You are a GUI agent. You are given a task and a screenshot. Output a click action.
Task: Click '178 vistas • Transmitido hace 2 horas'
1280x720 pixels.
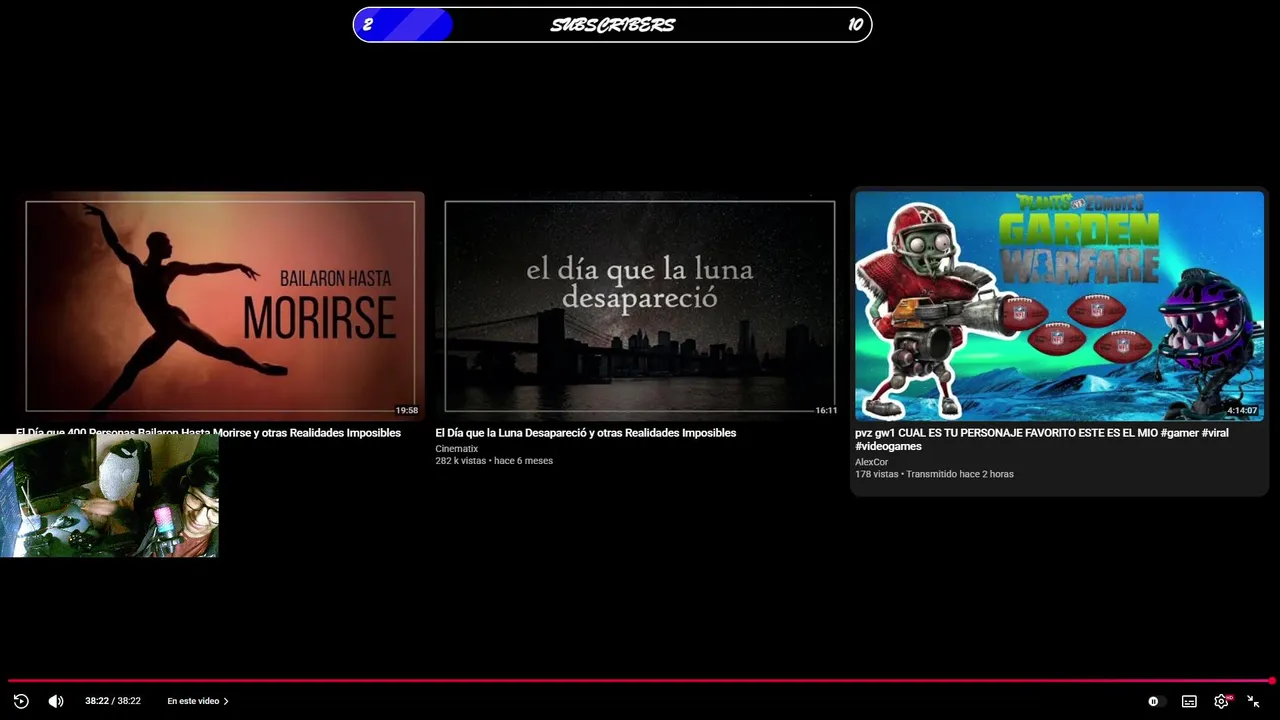(934, 474)
